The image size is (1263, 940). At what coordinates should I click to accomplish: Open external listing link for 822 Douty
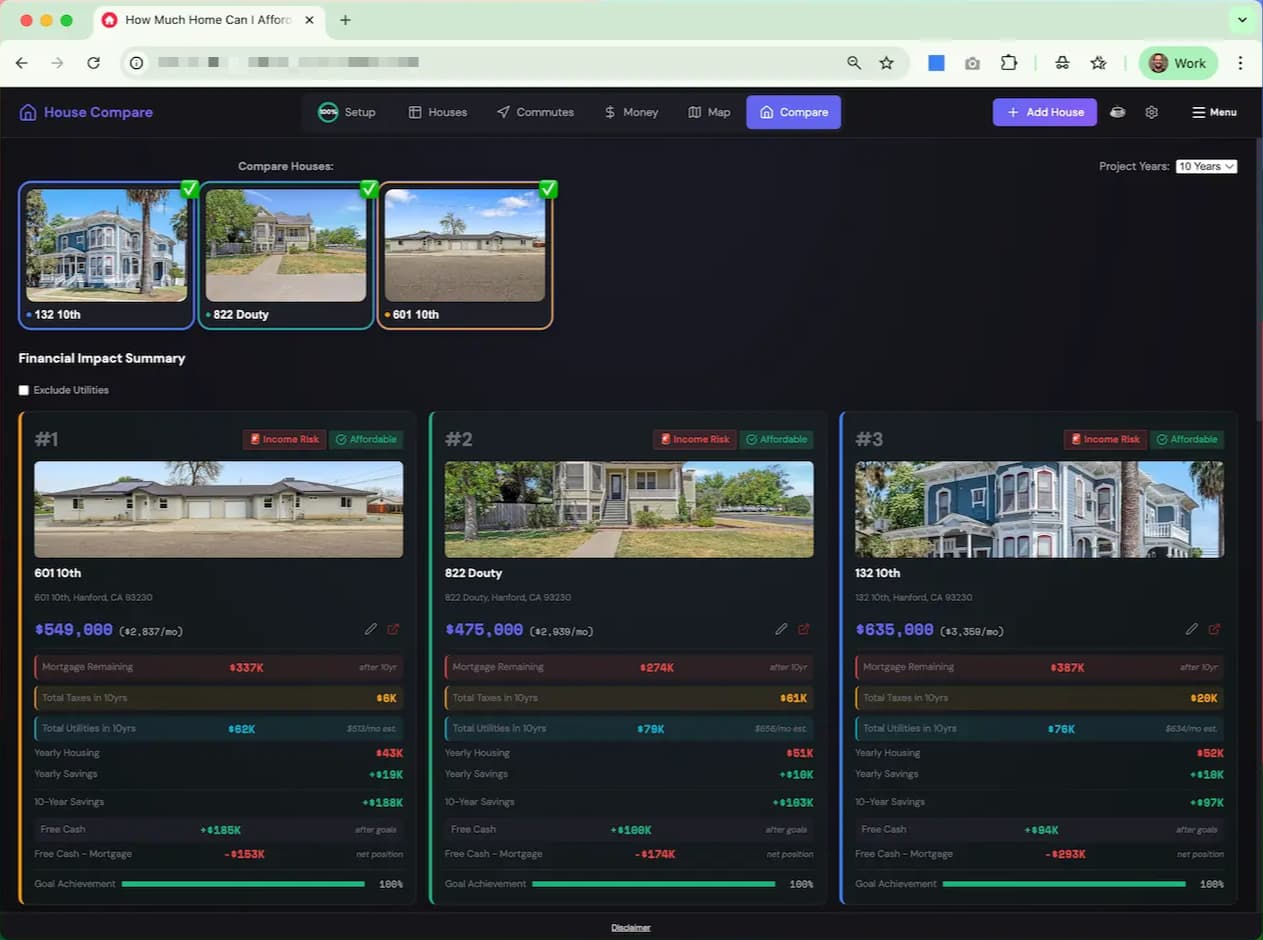pyautogui.click(x=803, y=628)
